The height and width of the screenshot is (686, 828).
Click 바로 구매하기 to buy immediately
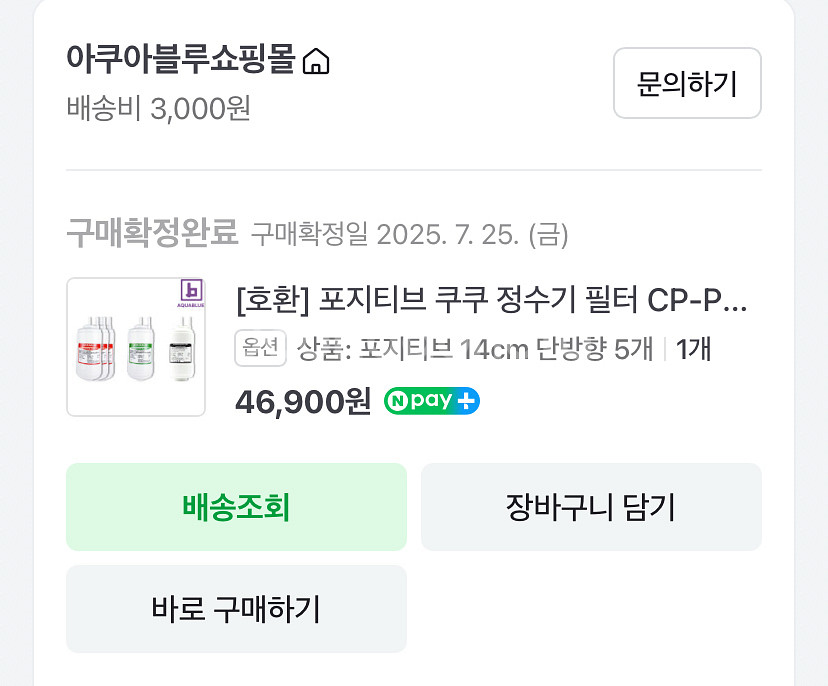click(236, 609)
